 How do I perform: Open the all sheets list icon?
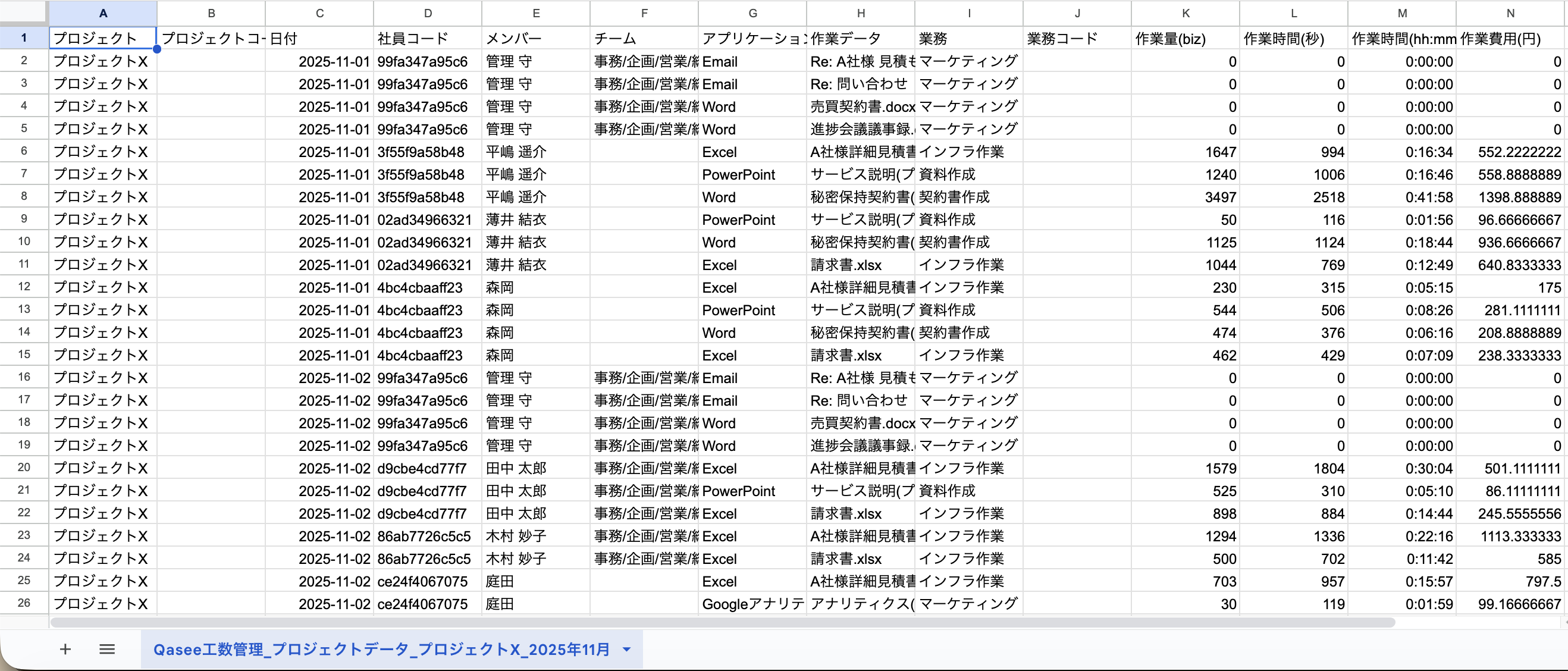107,649
